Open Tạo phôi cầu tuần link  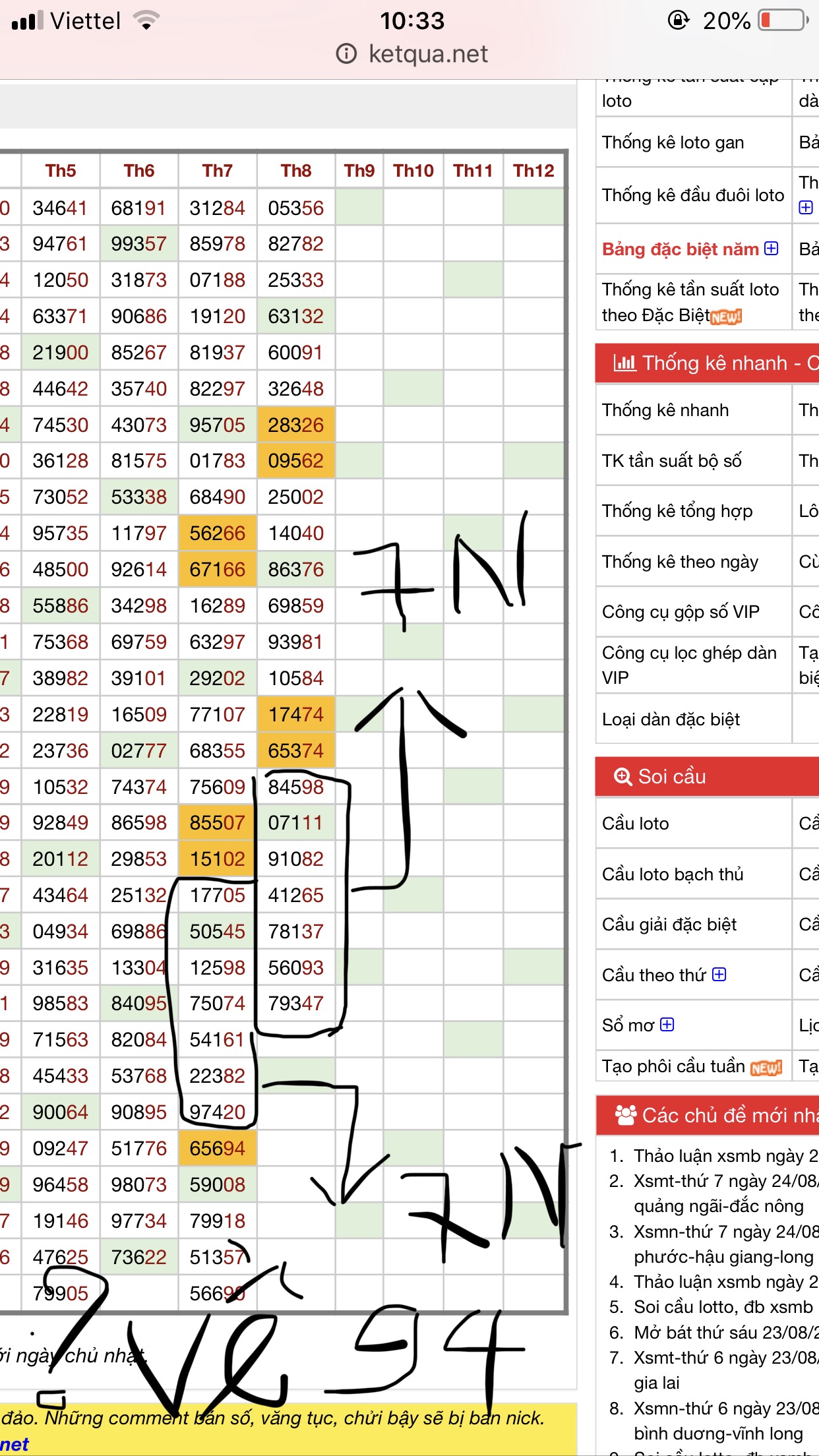click(673, 1066)
